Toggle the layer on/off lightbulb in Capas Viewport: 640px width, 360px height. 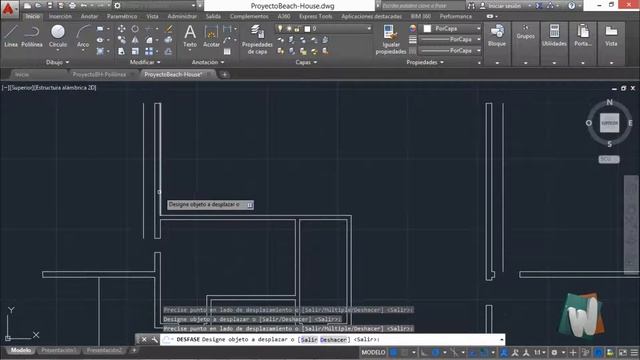[x=280, y=29]
